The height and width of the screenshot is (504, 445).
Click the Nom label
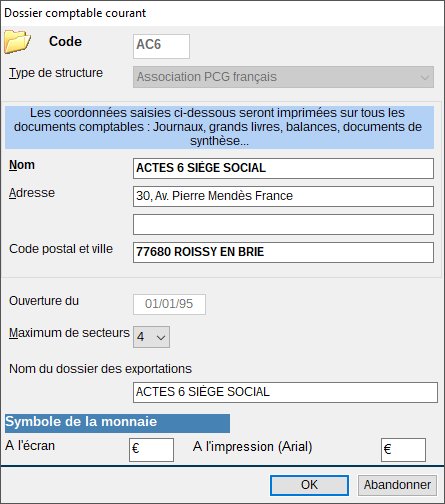[22, 165]
